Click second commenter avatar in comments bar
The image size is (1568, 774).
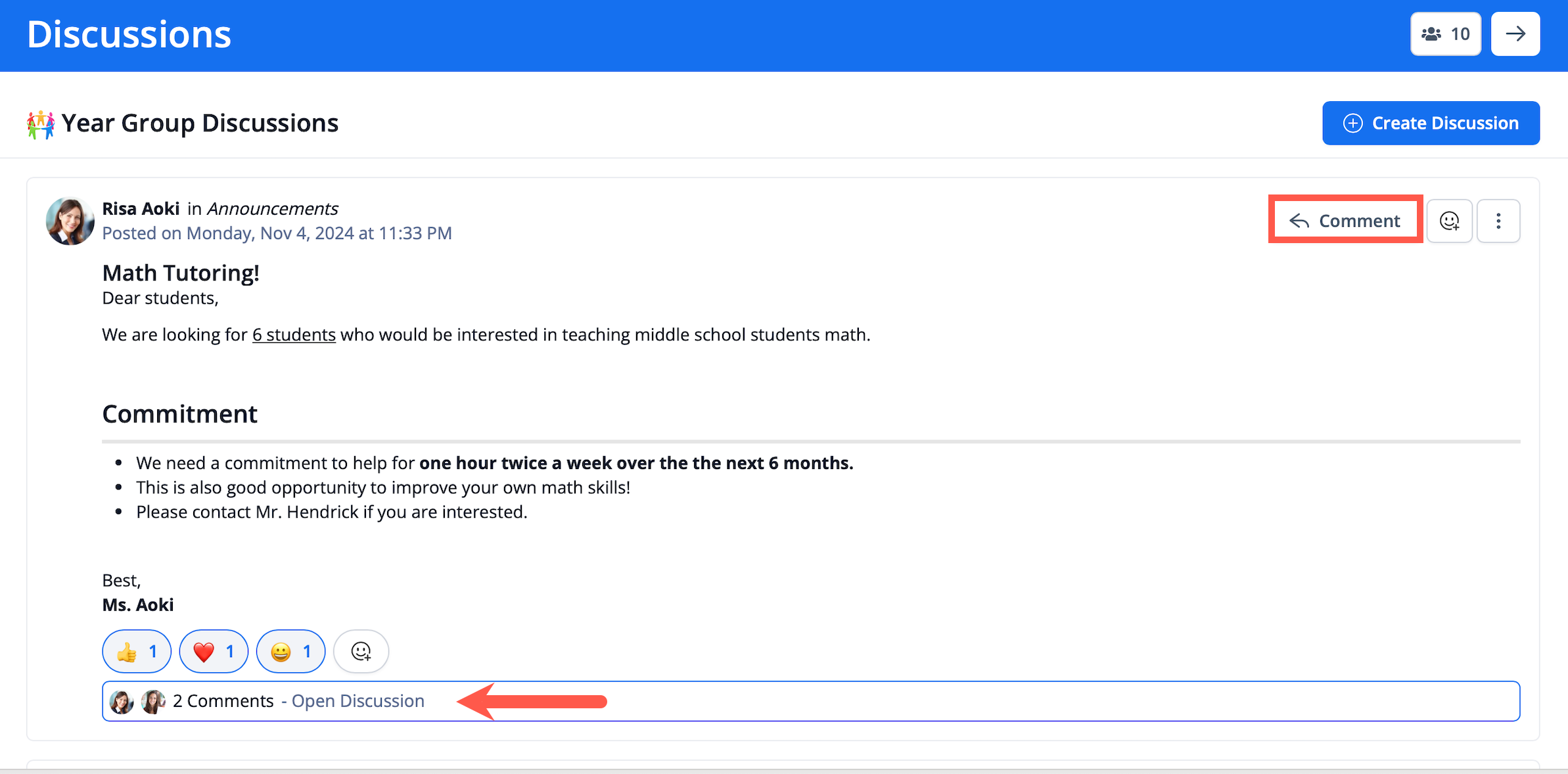coord(153,702)
